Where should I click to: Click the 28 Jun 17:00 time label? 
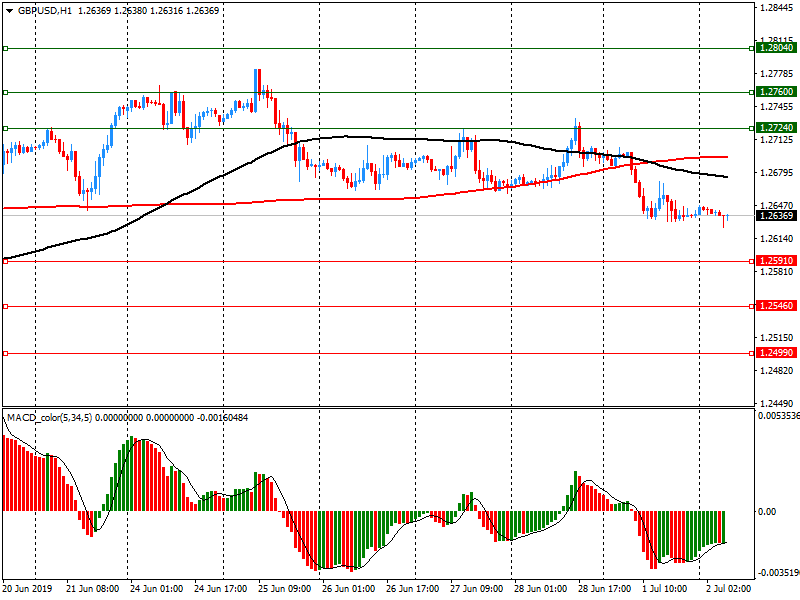coord(605,588)
